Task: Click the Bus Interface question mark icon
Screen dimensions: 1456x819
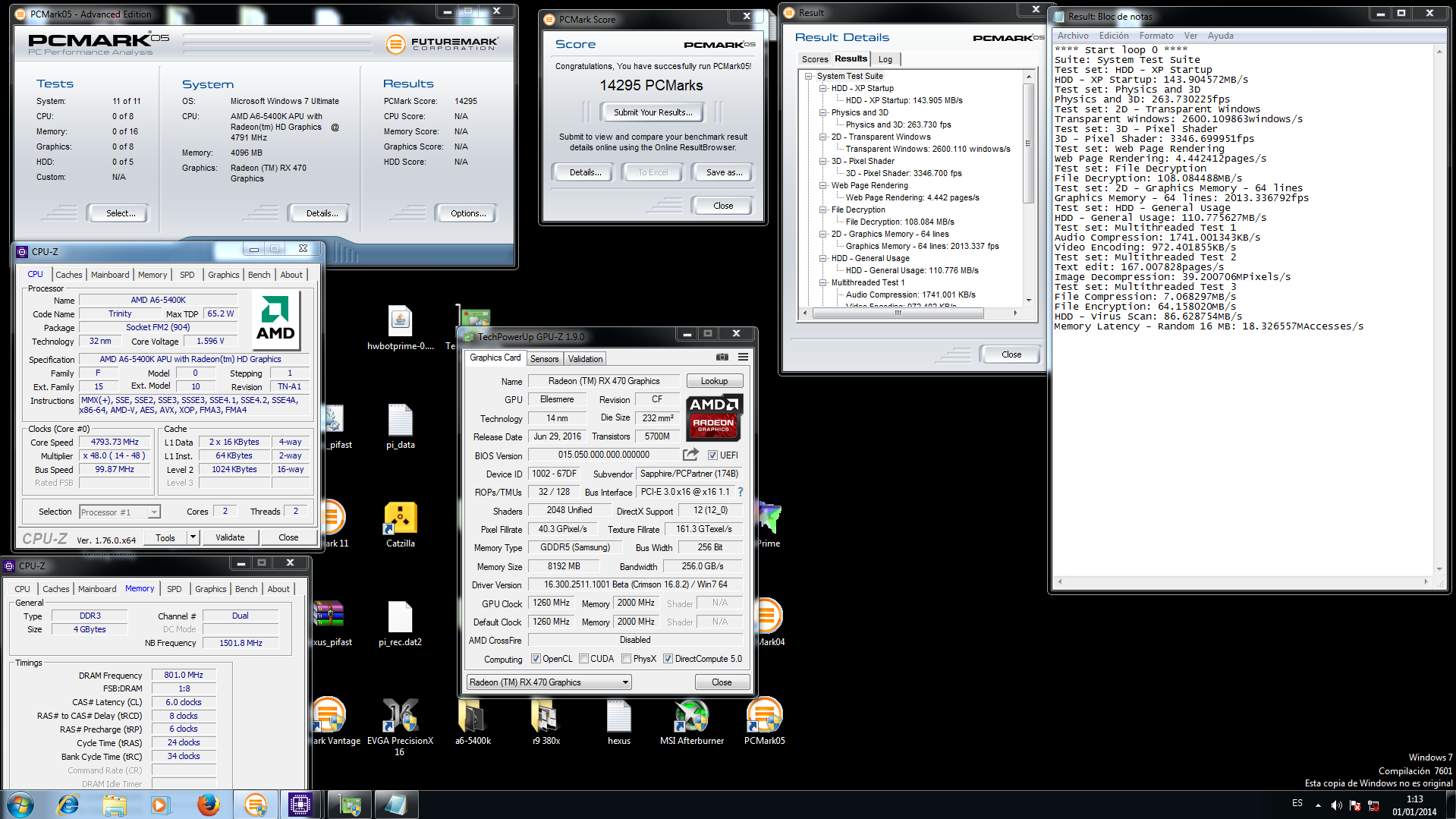Action: click(x=741, y=492)
